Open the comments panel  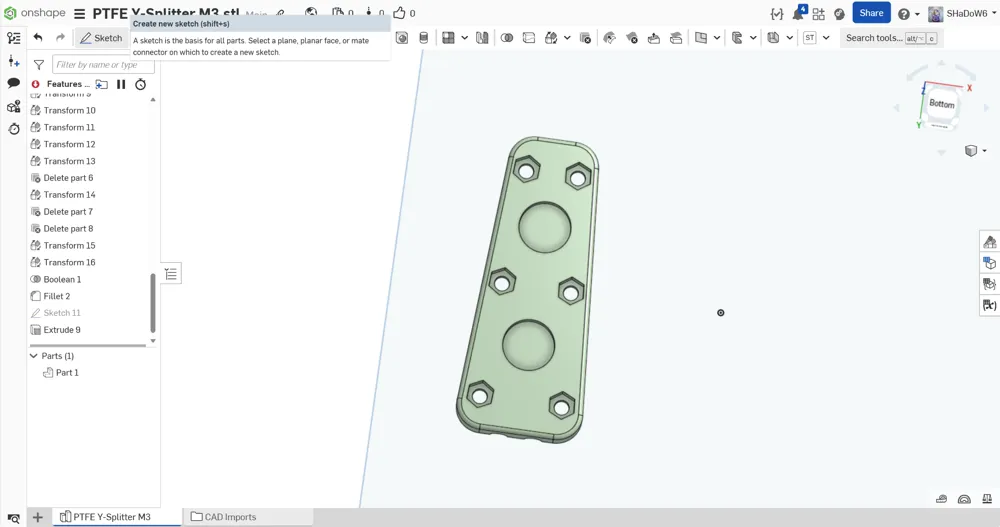[x=13, y=83]
